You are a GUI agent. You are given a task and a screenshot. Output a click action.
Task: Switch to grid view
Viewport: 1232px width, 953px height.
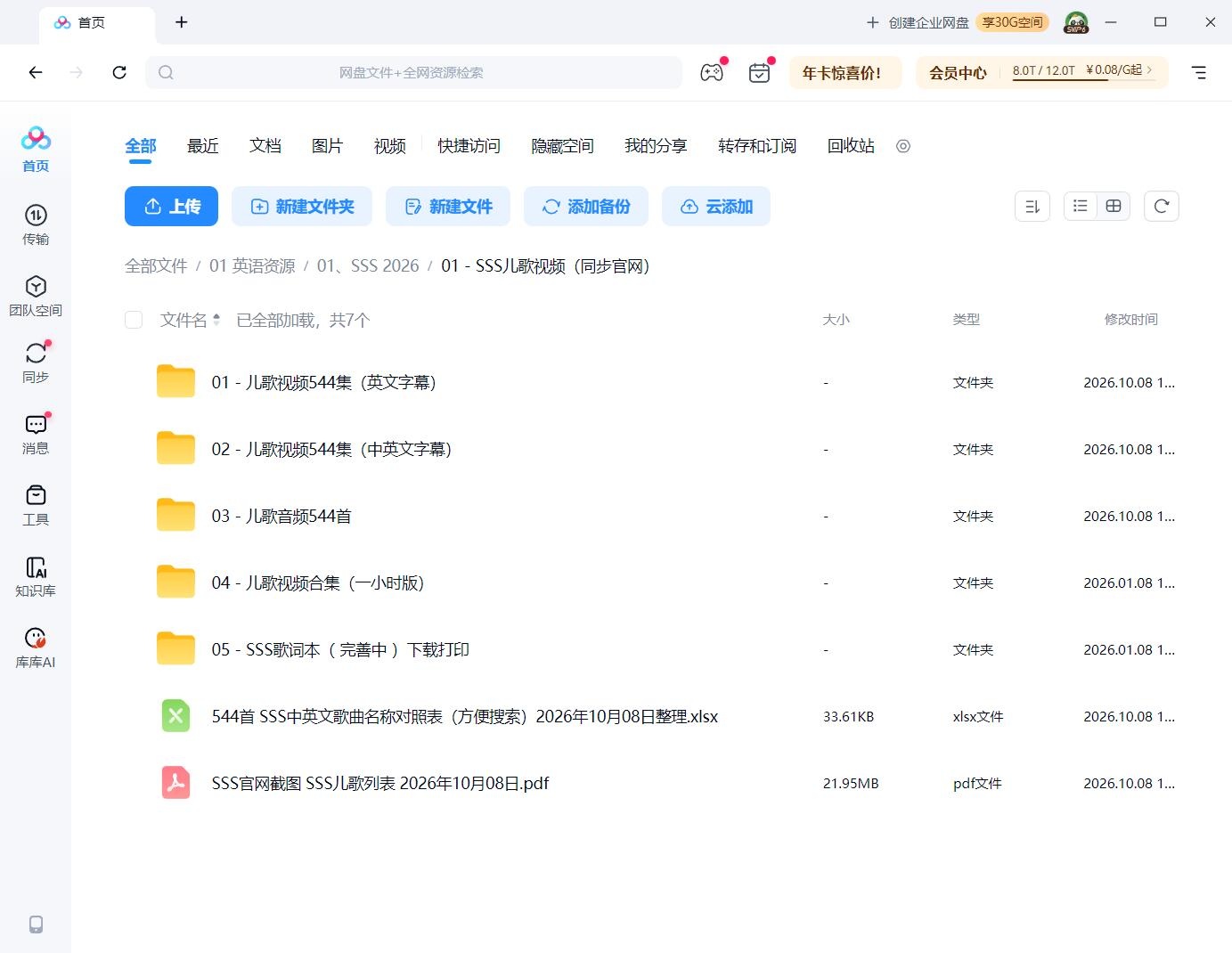click(x=1114, y=207)
